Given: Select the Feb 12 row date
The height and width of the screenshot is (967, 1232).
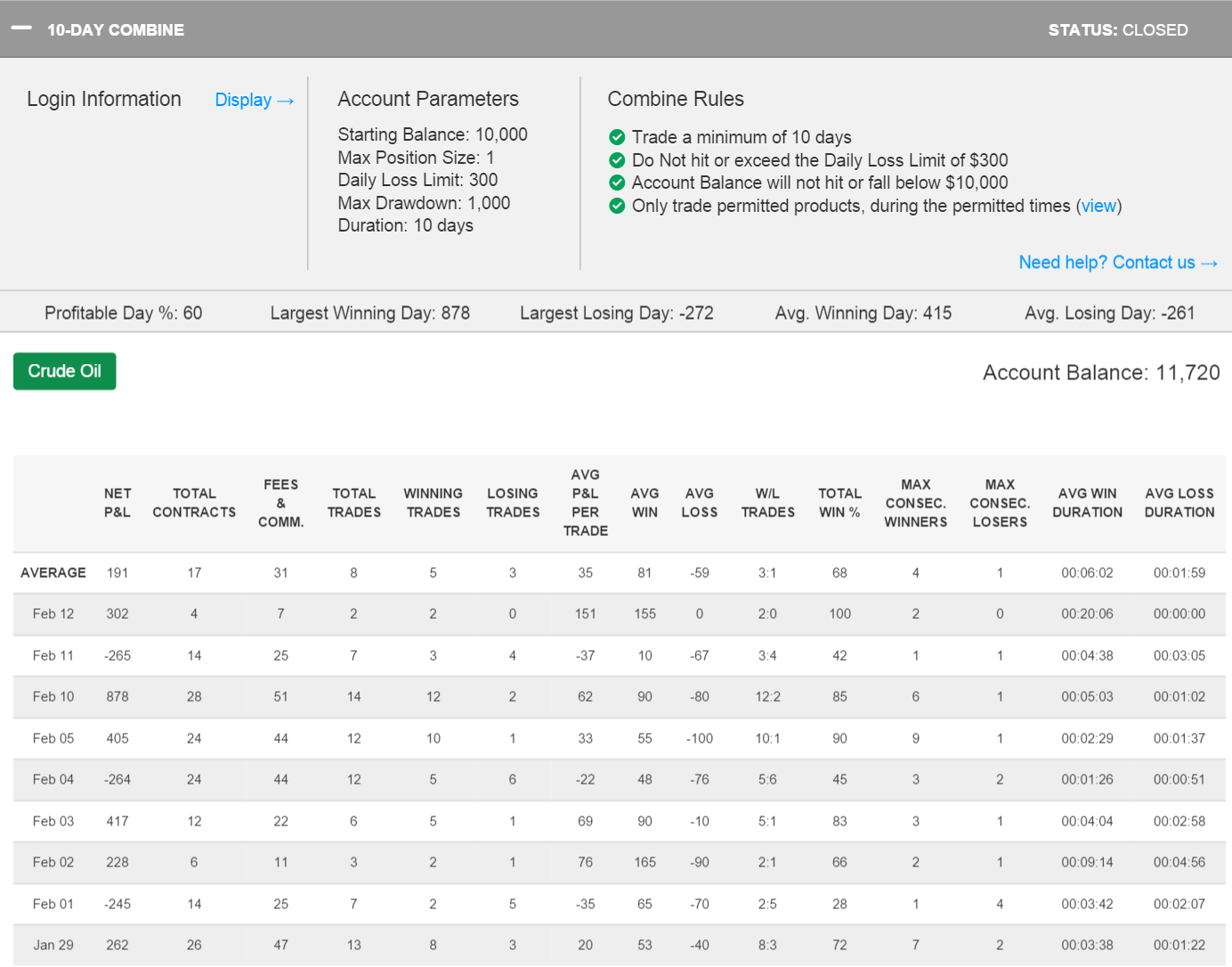Looking at the screenshot, I should click(x=53, y=614).
